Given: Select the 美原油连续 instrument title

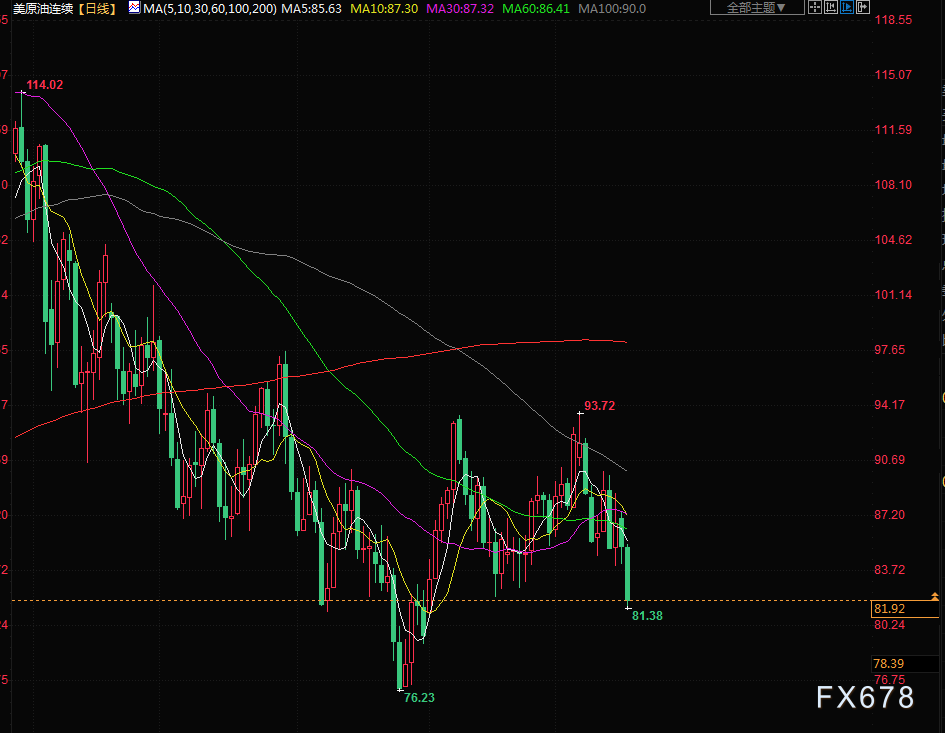Looking at the screenshot, I should point(43,9).
